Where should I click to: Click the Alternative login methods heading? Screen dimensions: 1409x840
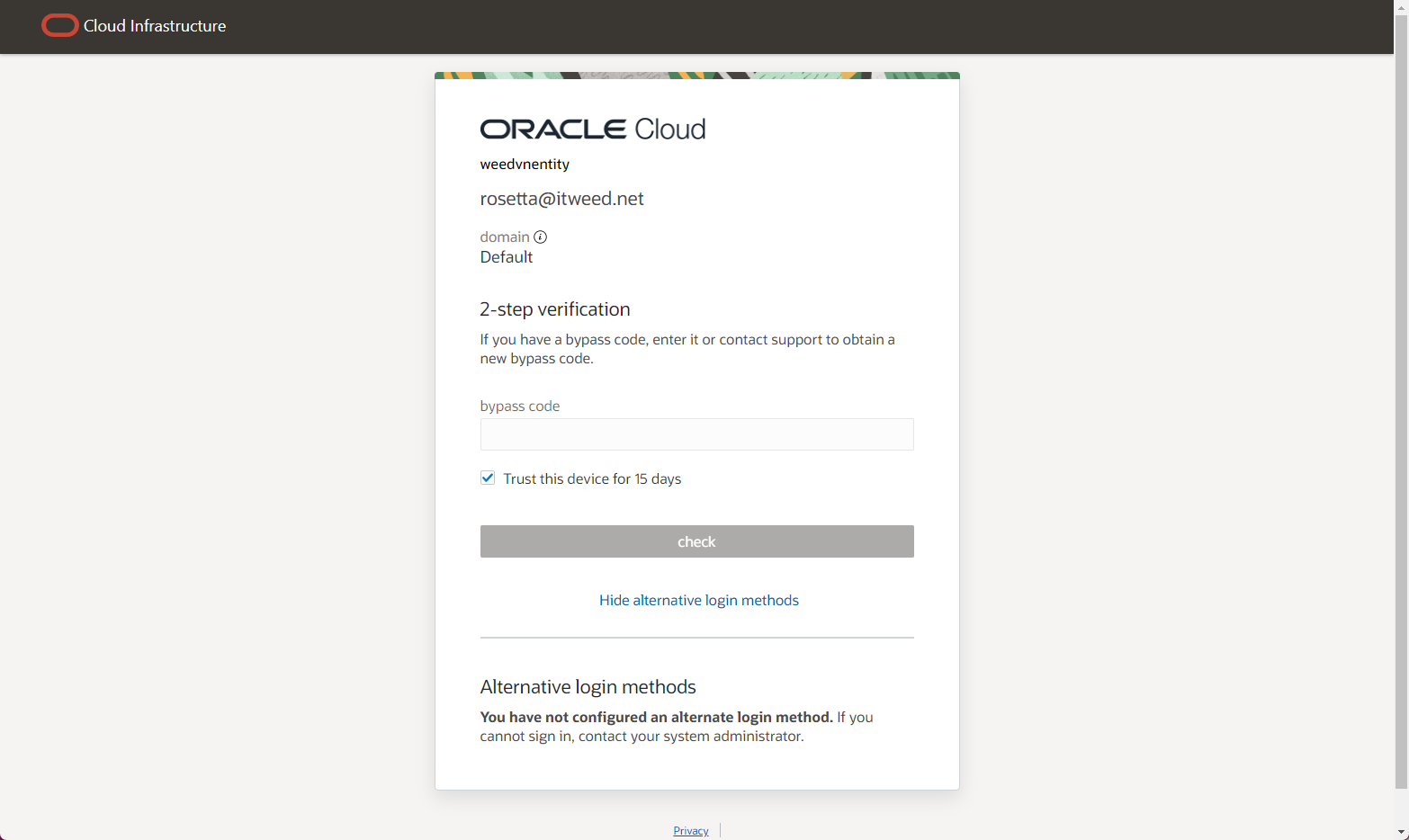588,686
